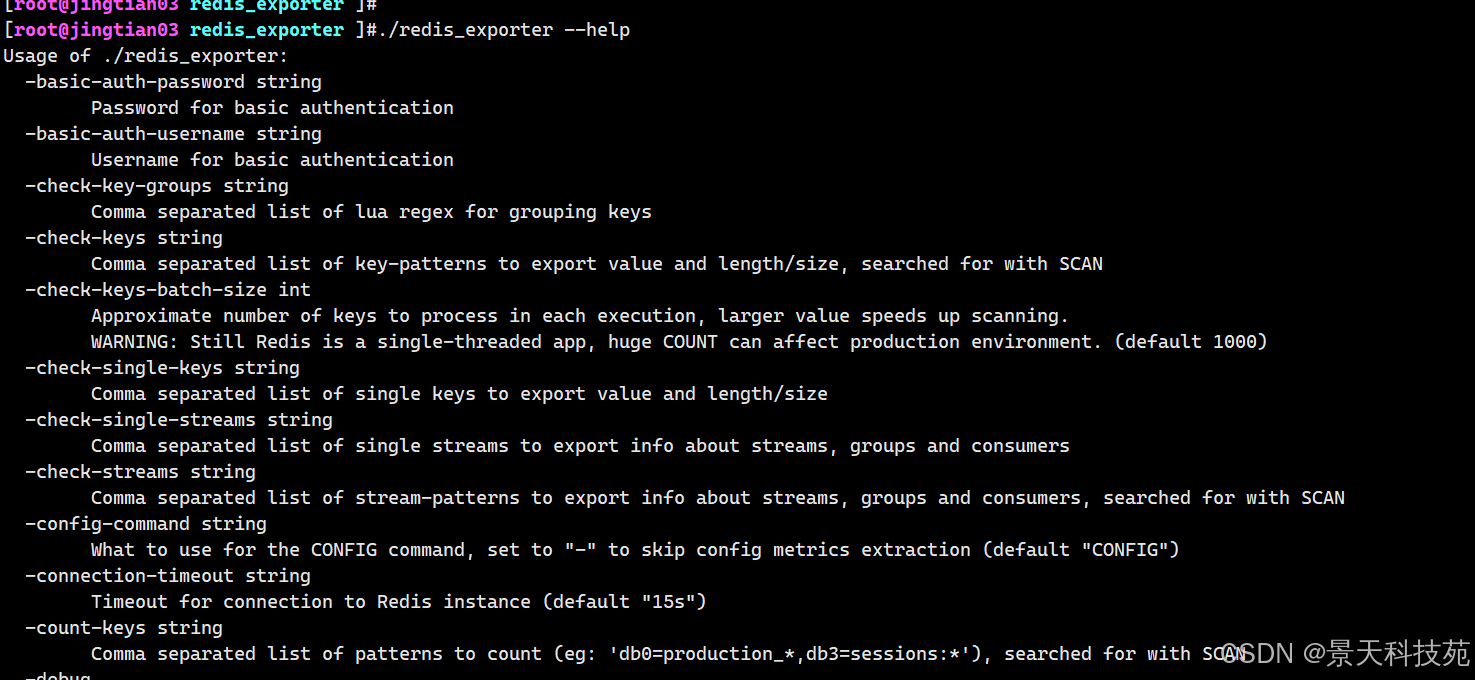This screenshot has width=1475, height=680.
Task: Click the -check-single-streams string flag
Action: 179,420
